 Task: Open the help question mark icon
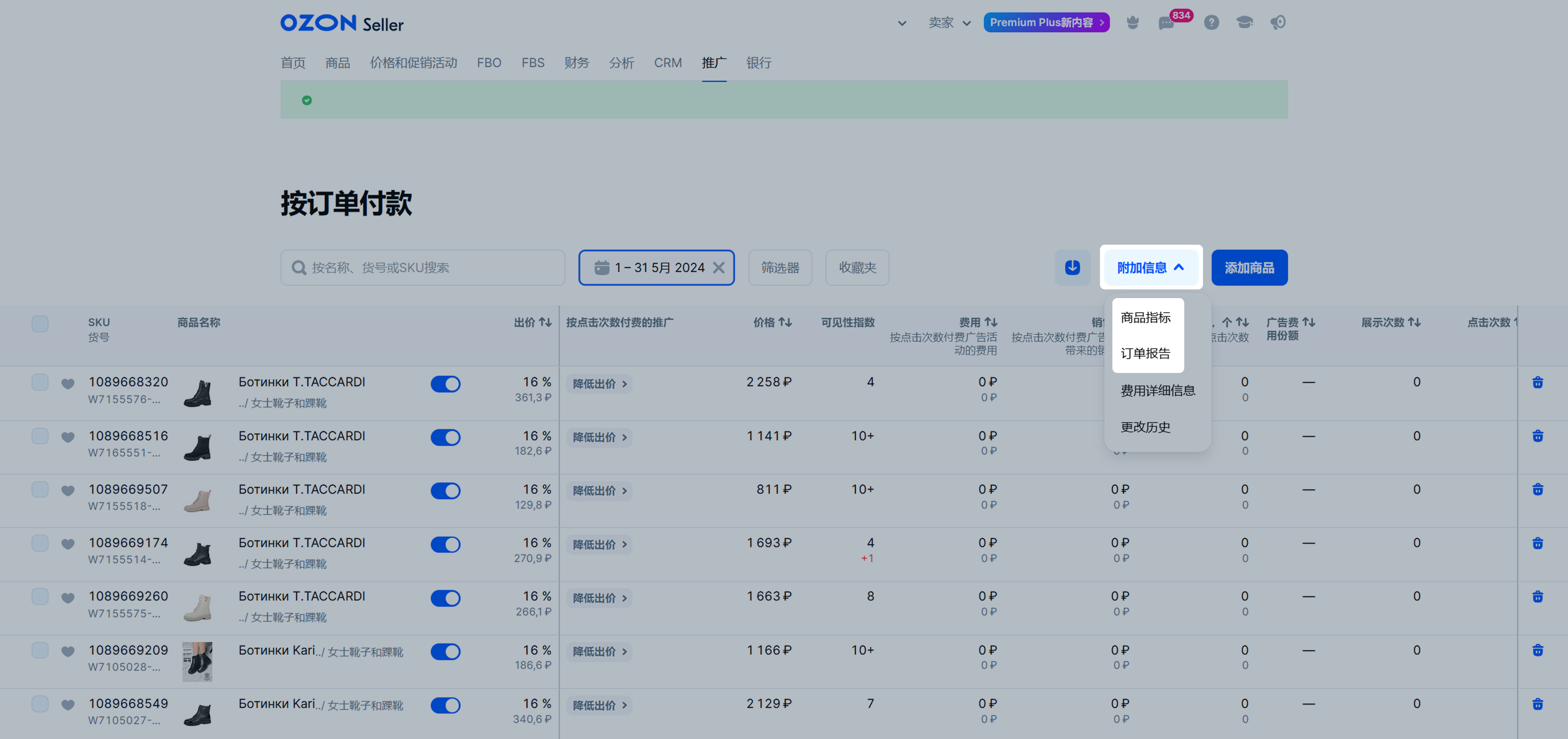pyautogui.click(x=1211, y=23)
